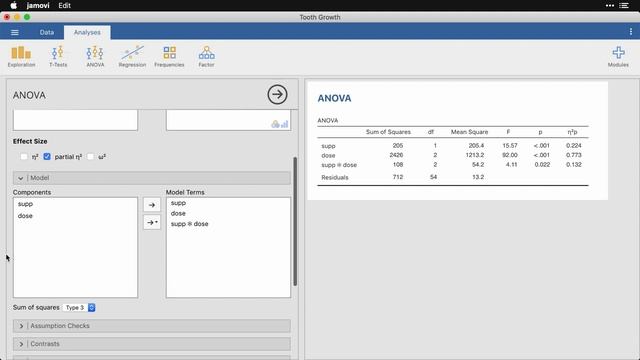Click the empty variables list box
Image resolution: width=640 pixels, height=360 pixels.
(75, 120)
